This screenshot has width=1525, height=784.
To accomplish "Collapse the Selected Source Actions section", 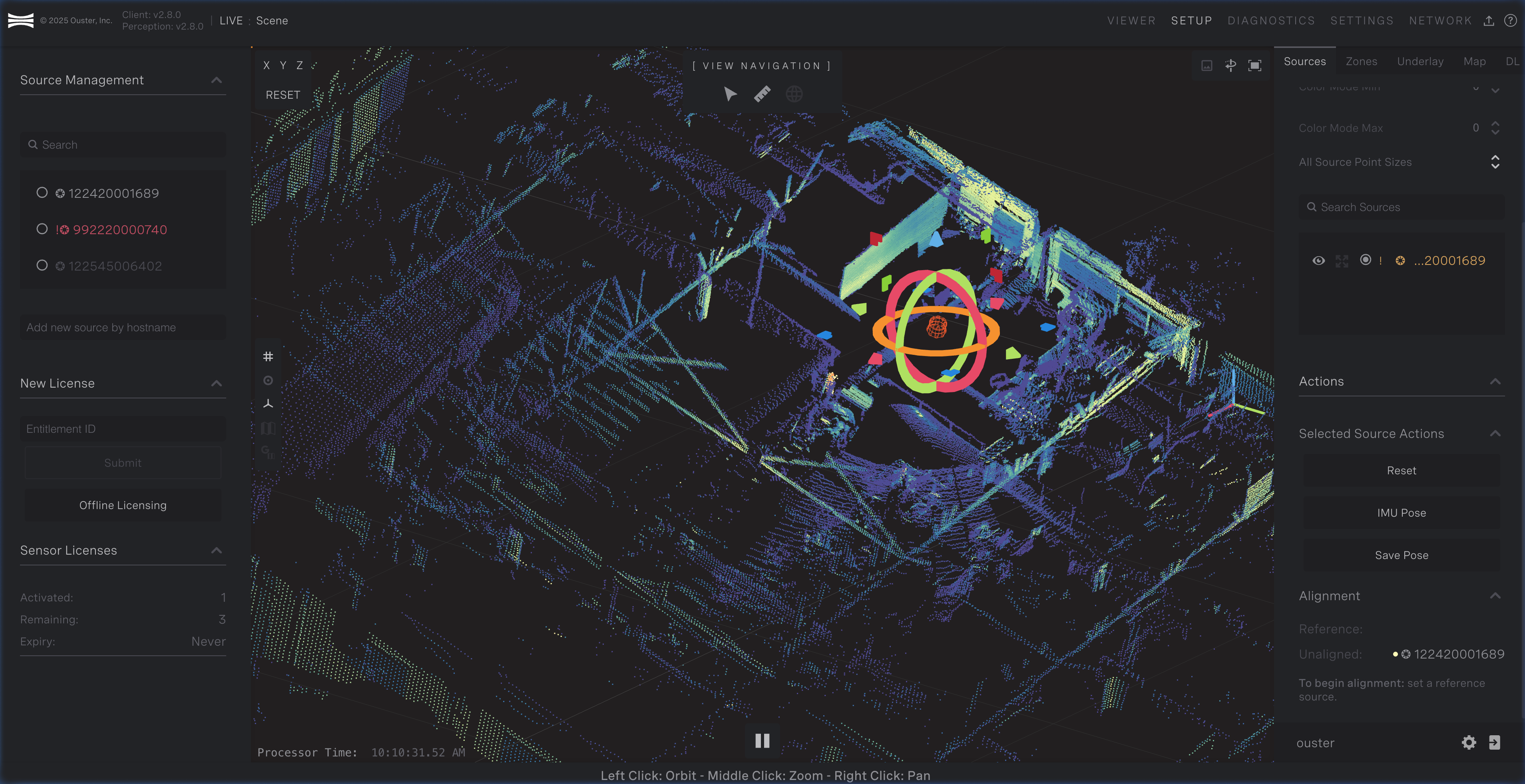I will click(x=1495, y=434).
